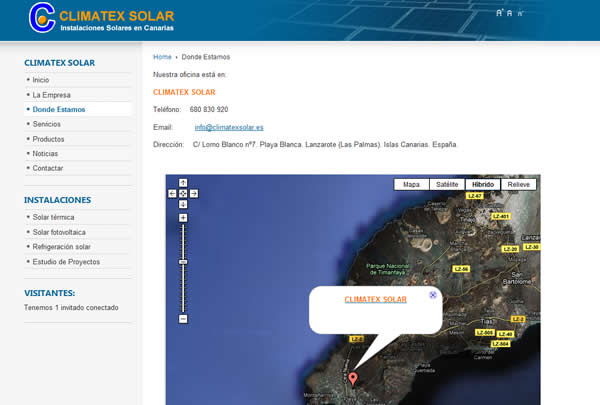Switch map view to Satélite
Image resolution: width=600 pixels, height=405 pixels.
point(447,185)
